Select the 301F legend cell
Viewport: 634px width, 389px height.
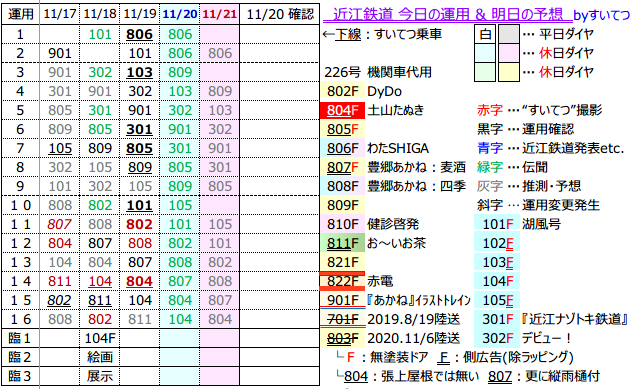497,319
